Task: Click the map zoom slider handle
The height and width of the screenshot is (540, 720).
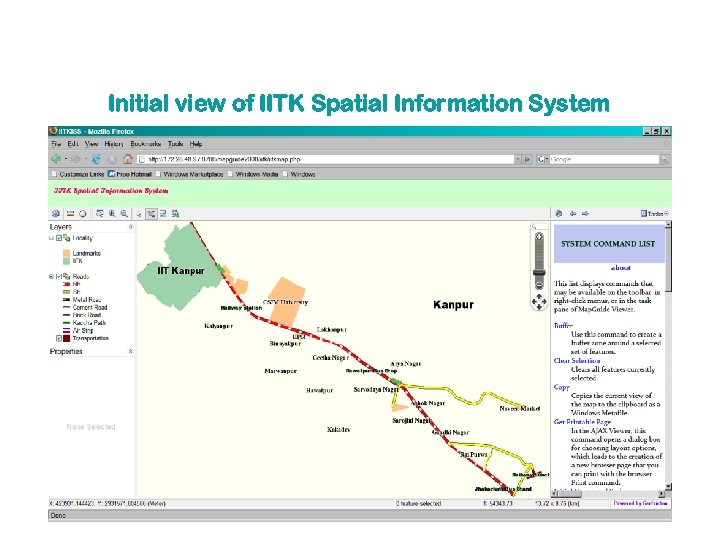Action: pyautogui.click(x=539, y=273)
